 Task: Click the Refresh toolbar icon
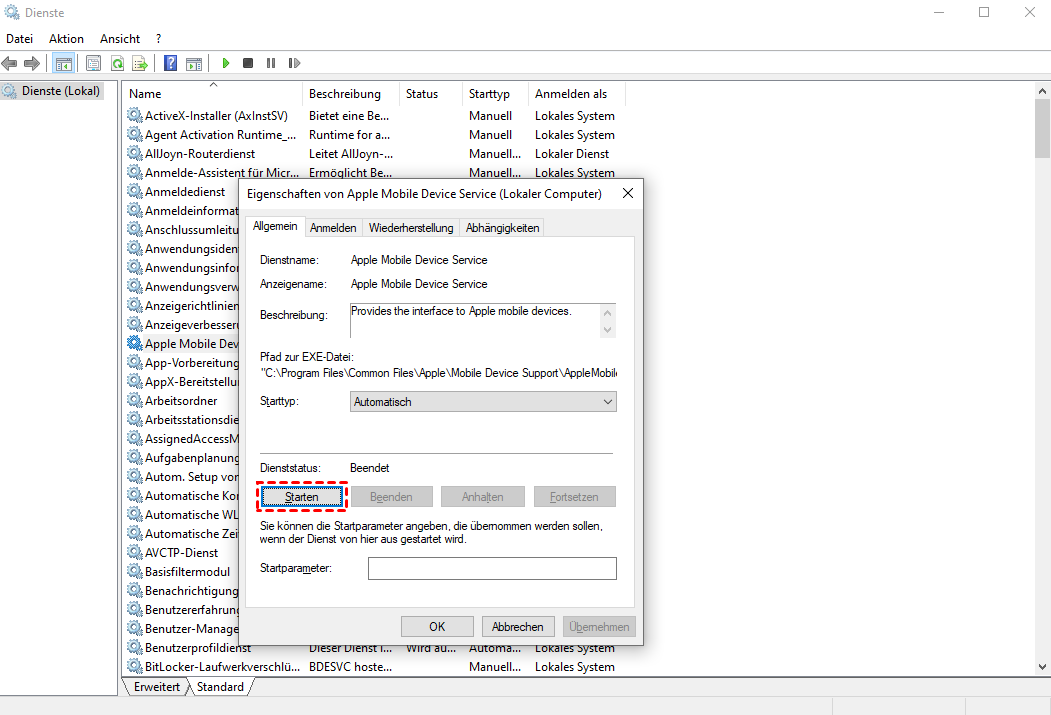click(117, 63)
